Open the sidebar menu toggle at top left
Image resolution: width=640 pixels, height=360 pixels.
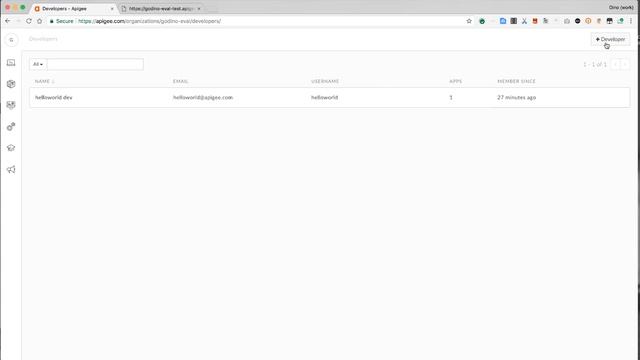tap(11, 40)
